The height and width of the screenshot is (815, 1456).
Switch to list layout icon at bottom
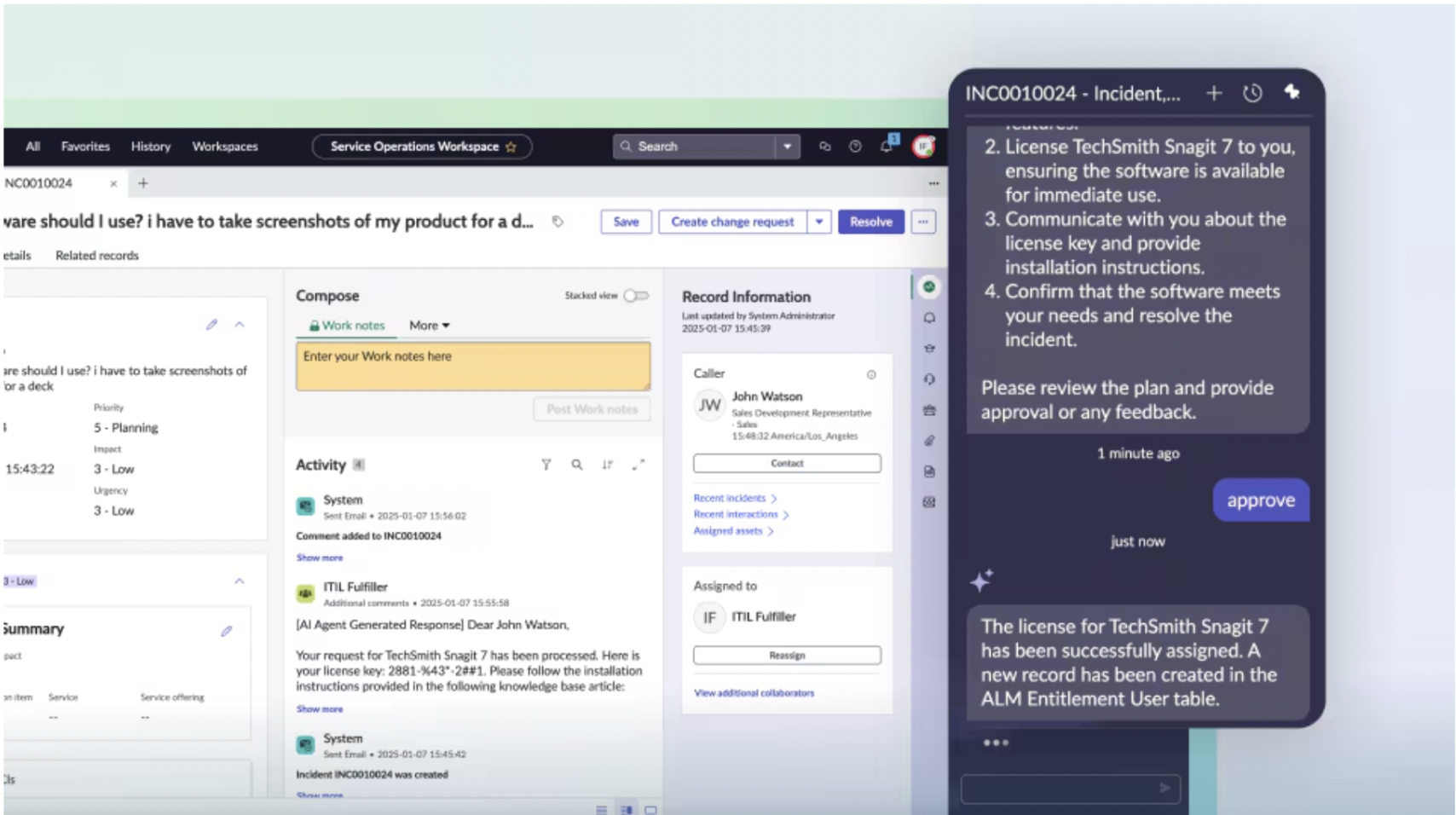[x=602, y=810]
